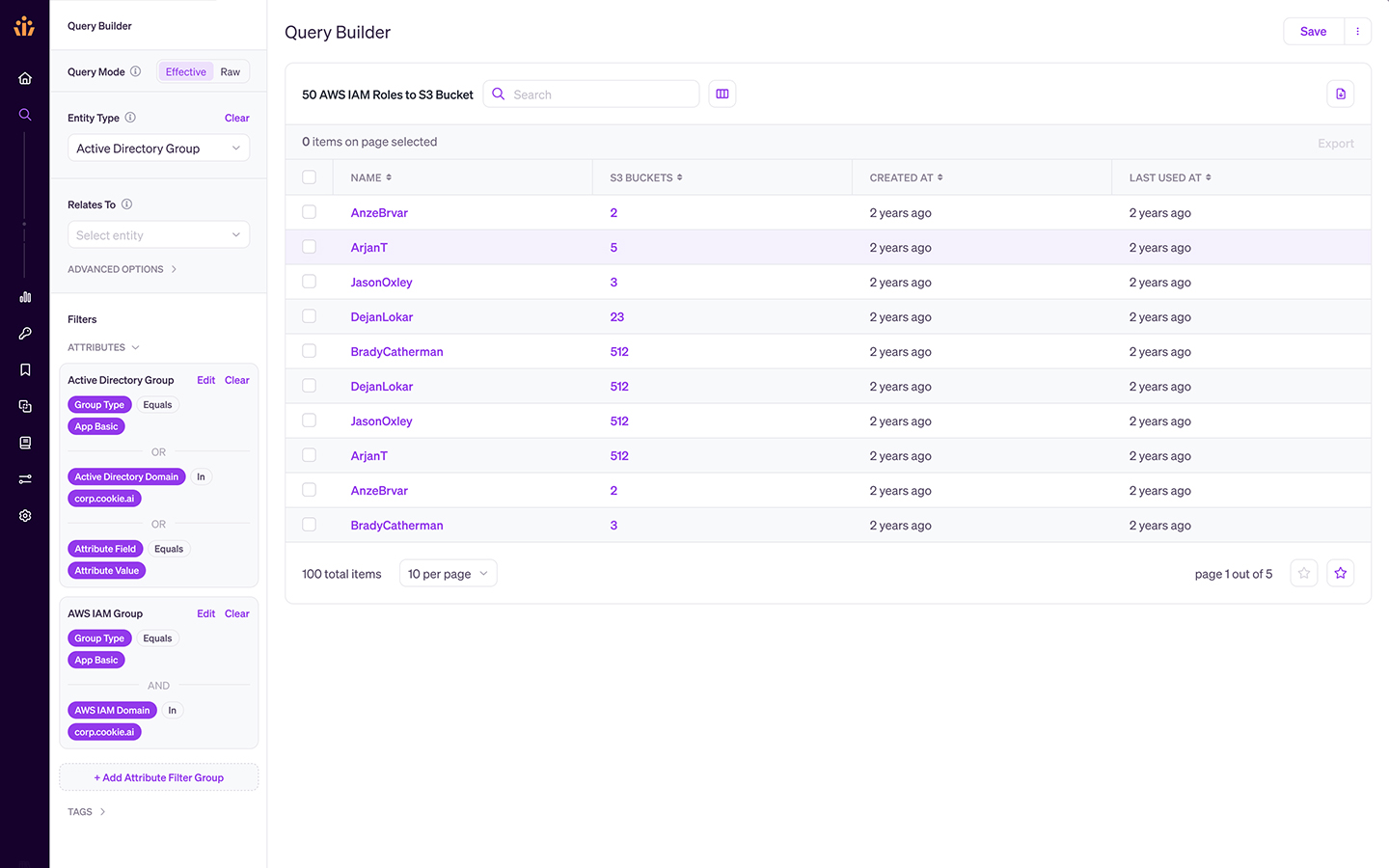Add Attribute Filter Group
This screenshot has width=1389, height=868.
(x=159, y=777)
